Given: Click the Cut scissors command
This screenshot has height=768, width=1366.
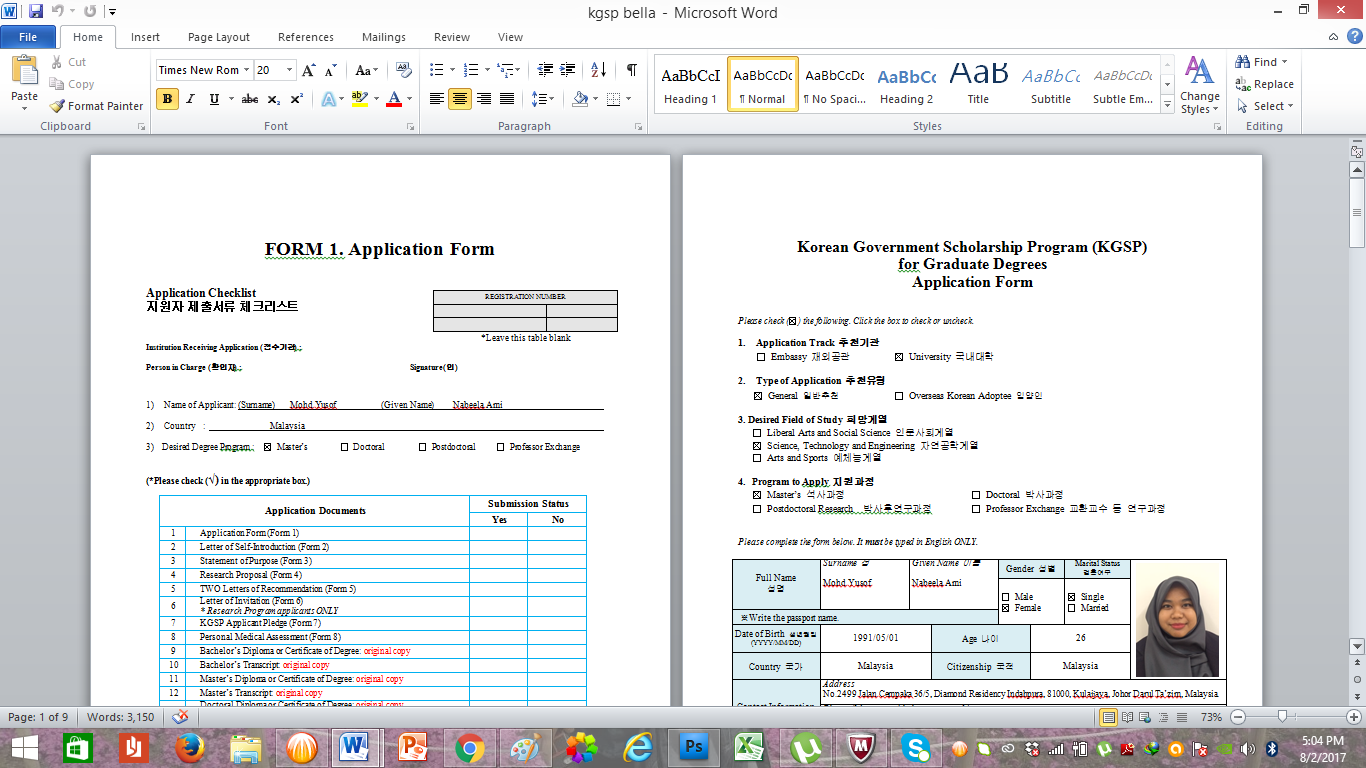Looking at the screenshot, I should click(68, 62).
